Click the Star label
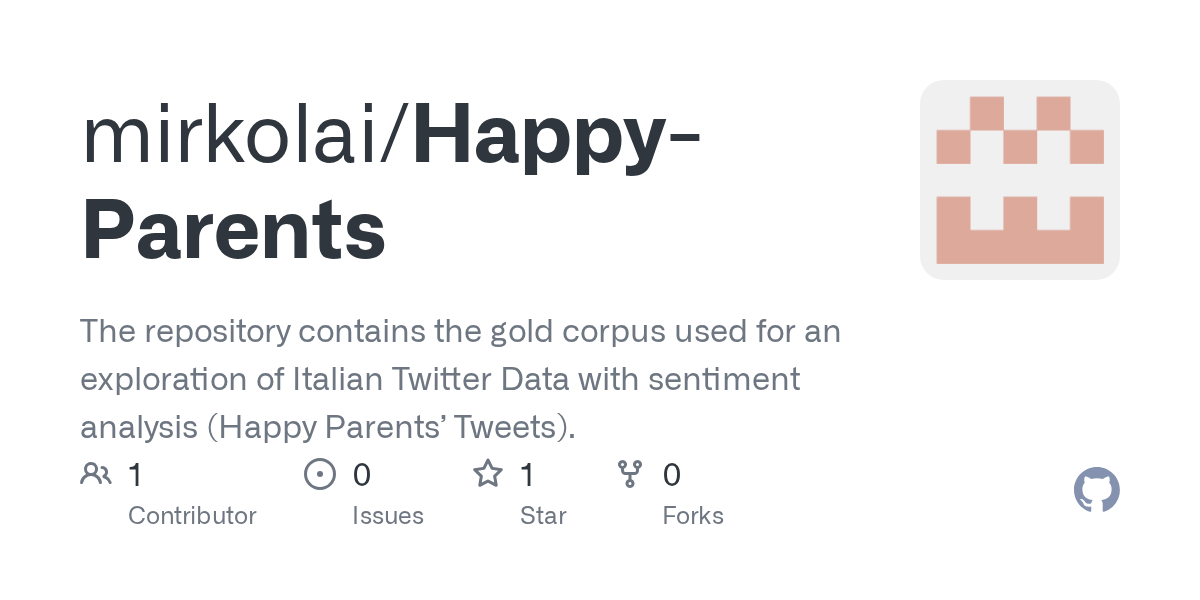The width and height of the screenshot is (1200, 600). (543, 516)
